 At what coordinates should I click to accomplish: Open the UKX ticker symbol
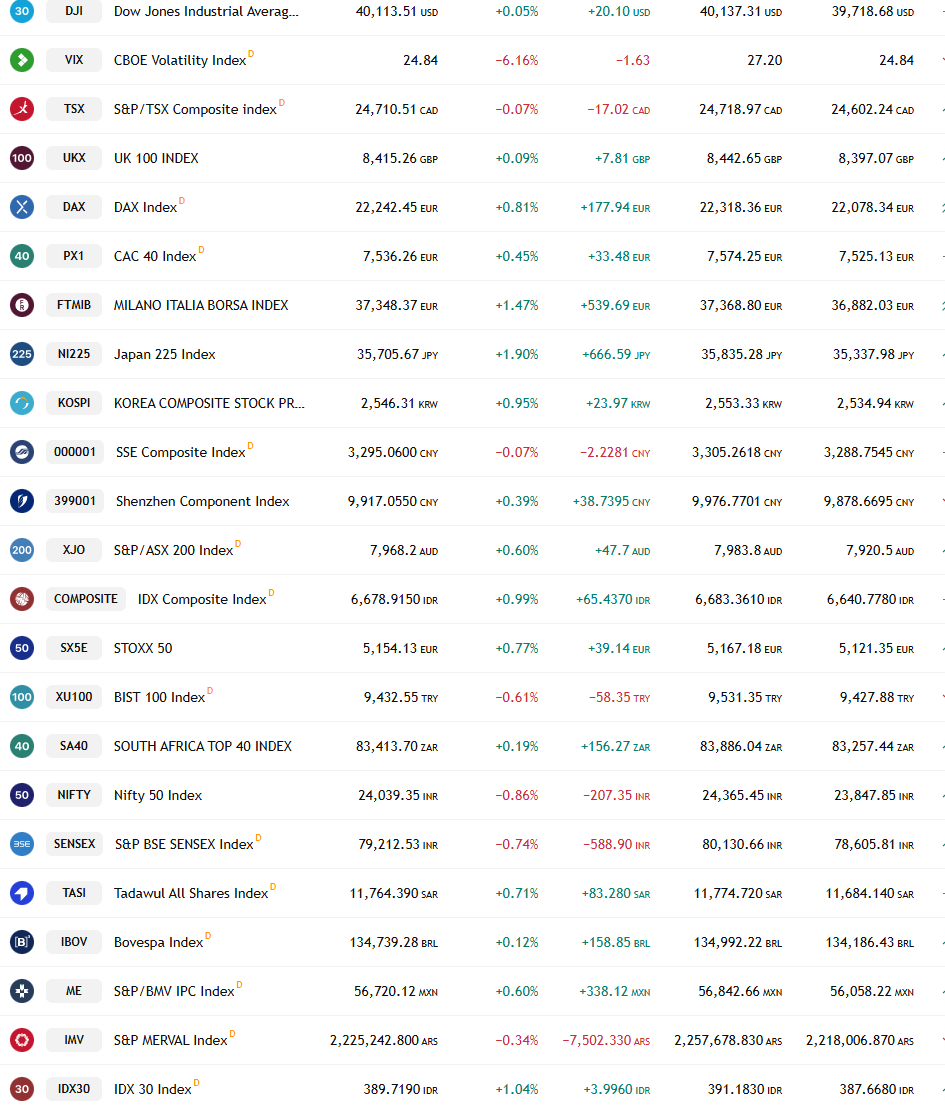73,158
